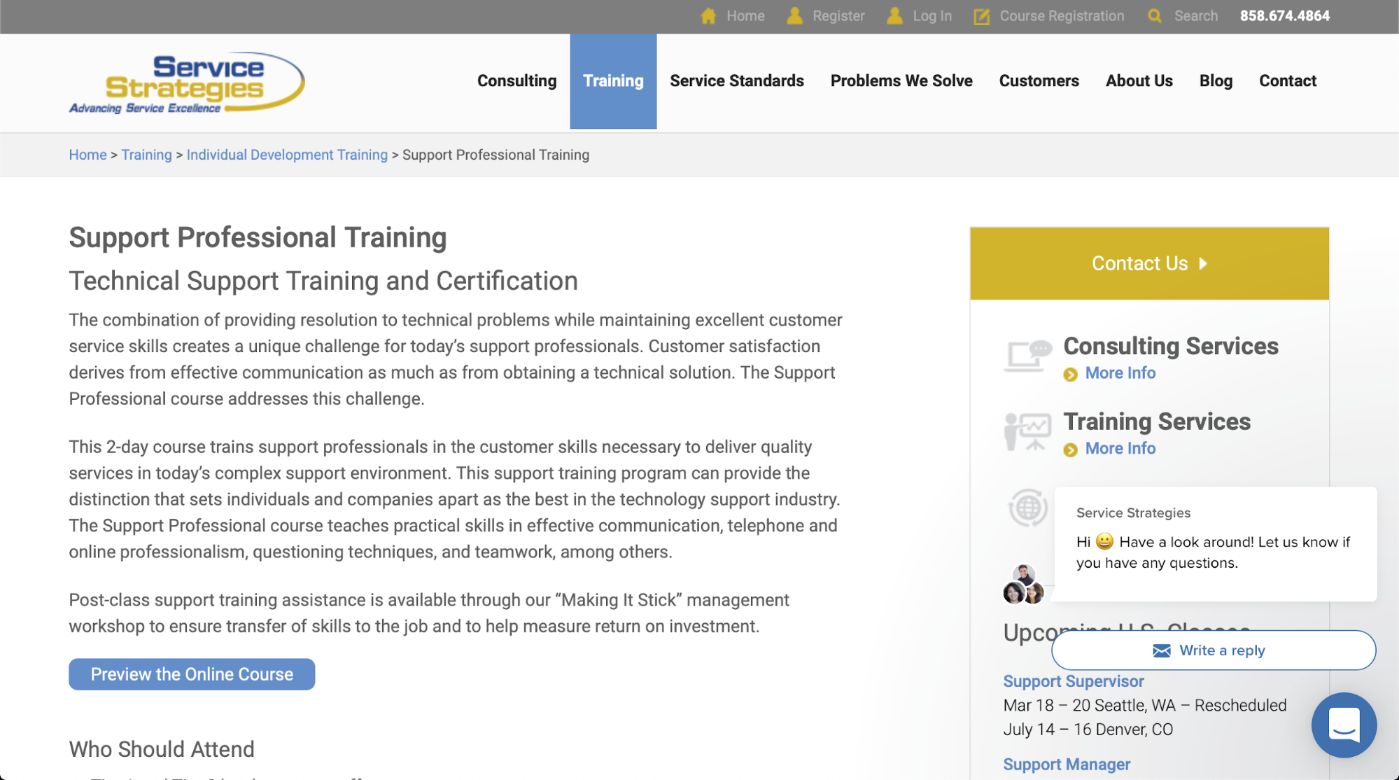Click Technical Support Training and Certification subheading
This screenshot has height=780, width=1399.
pos(323,281)
